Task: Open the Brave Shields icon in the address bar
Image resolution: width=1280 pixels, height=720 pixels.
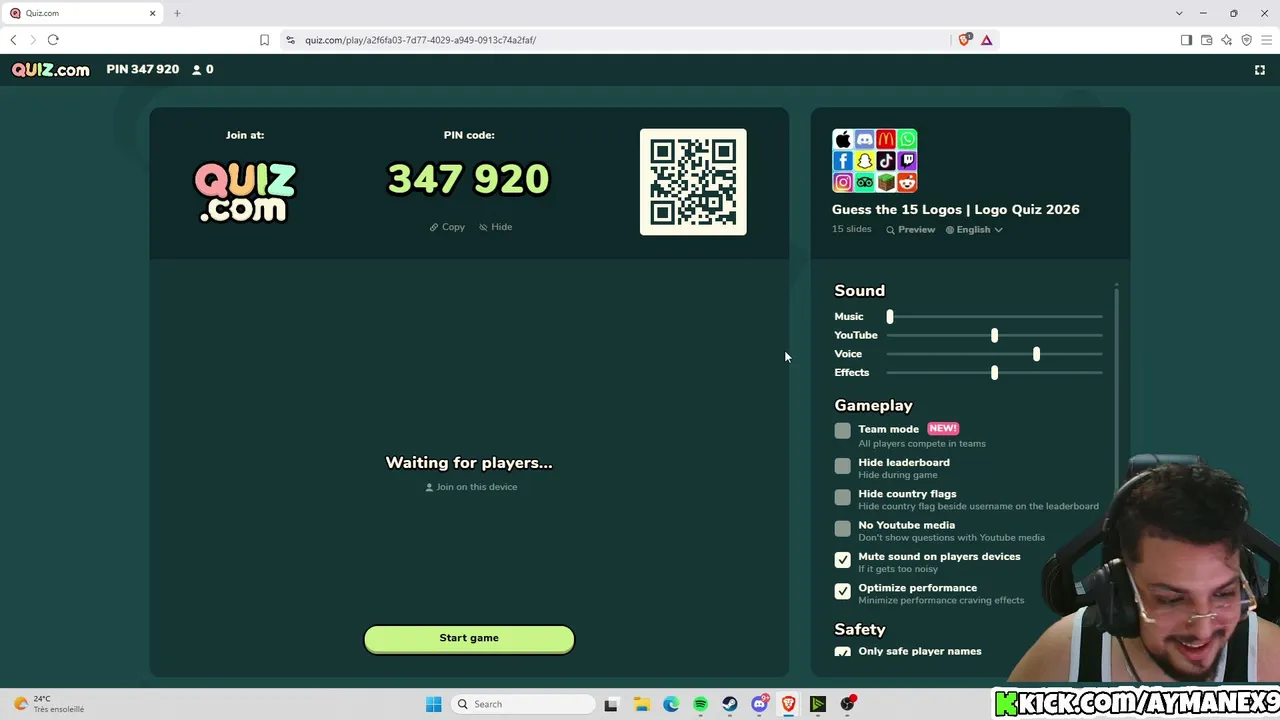Action: click(965, 40)
